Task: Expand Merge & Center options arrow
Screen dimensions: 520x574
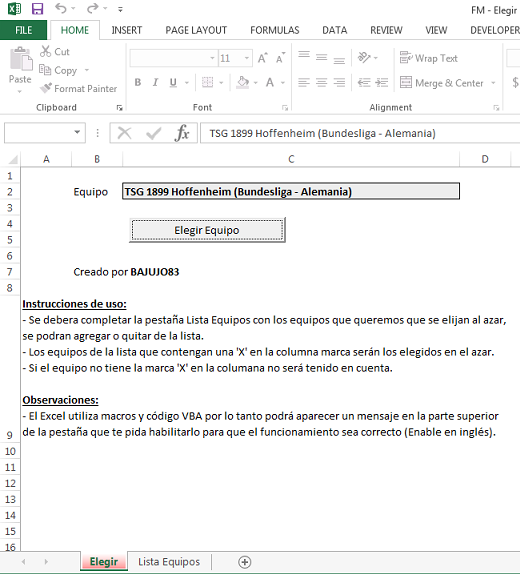Action: (493, 83)
